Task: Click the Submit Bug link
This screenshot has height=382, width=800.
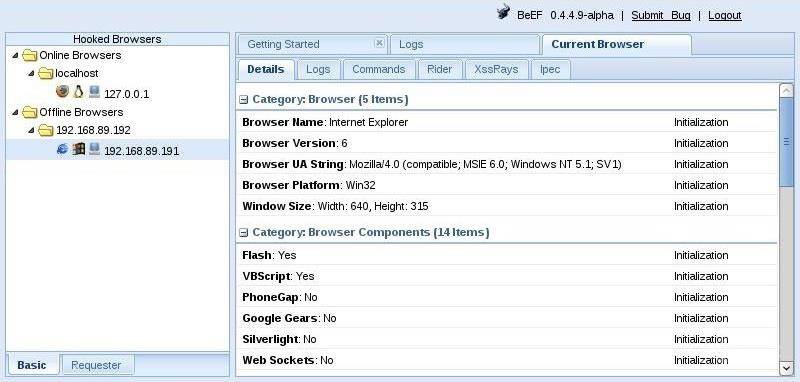Action: (x=661, y=15)
